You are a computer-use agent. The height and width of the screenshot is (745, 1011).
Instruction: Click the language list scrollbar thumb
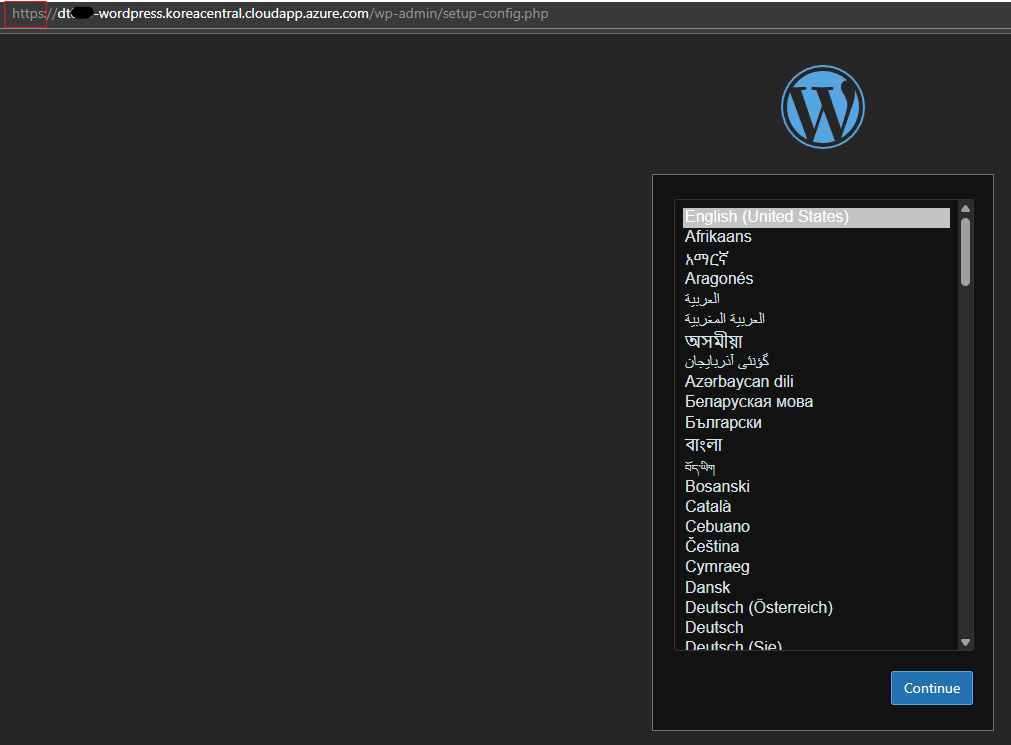pyautogui.click(x=965, y=252)
